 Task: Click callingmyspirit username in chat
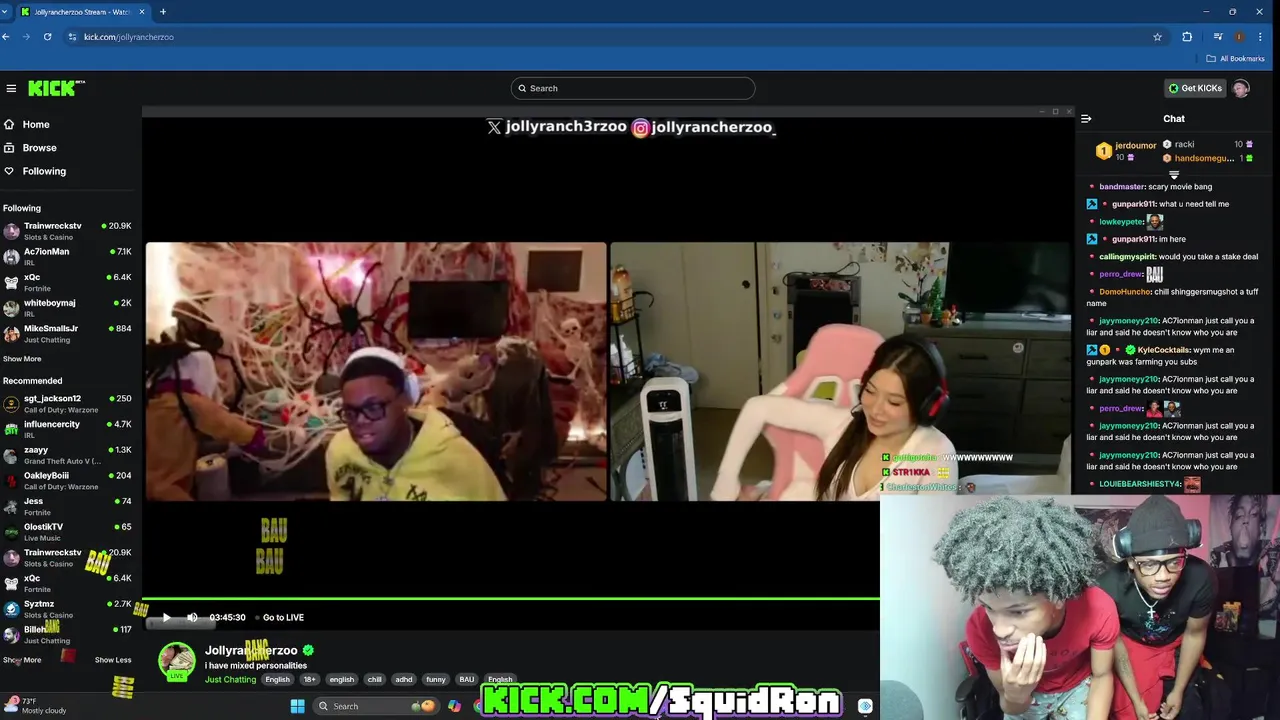(x=1128, y=256)
